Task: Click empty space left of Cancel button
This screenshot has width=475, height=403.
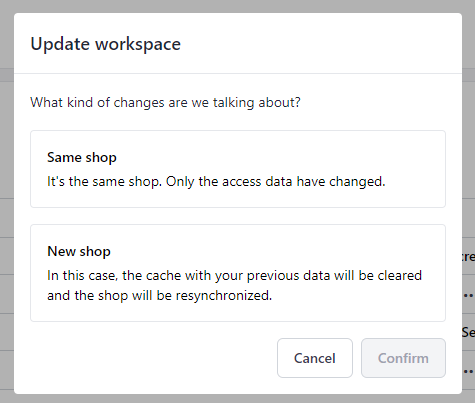Action: pyautogui.click(x=153, y=358)
